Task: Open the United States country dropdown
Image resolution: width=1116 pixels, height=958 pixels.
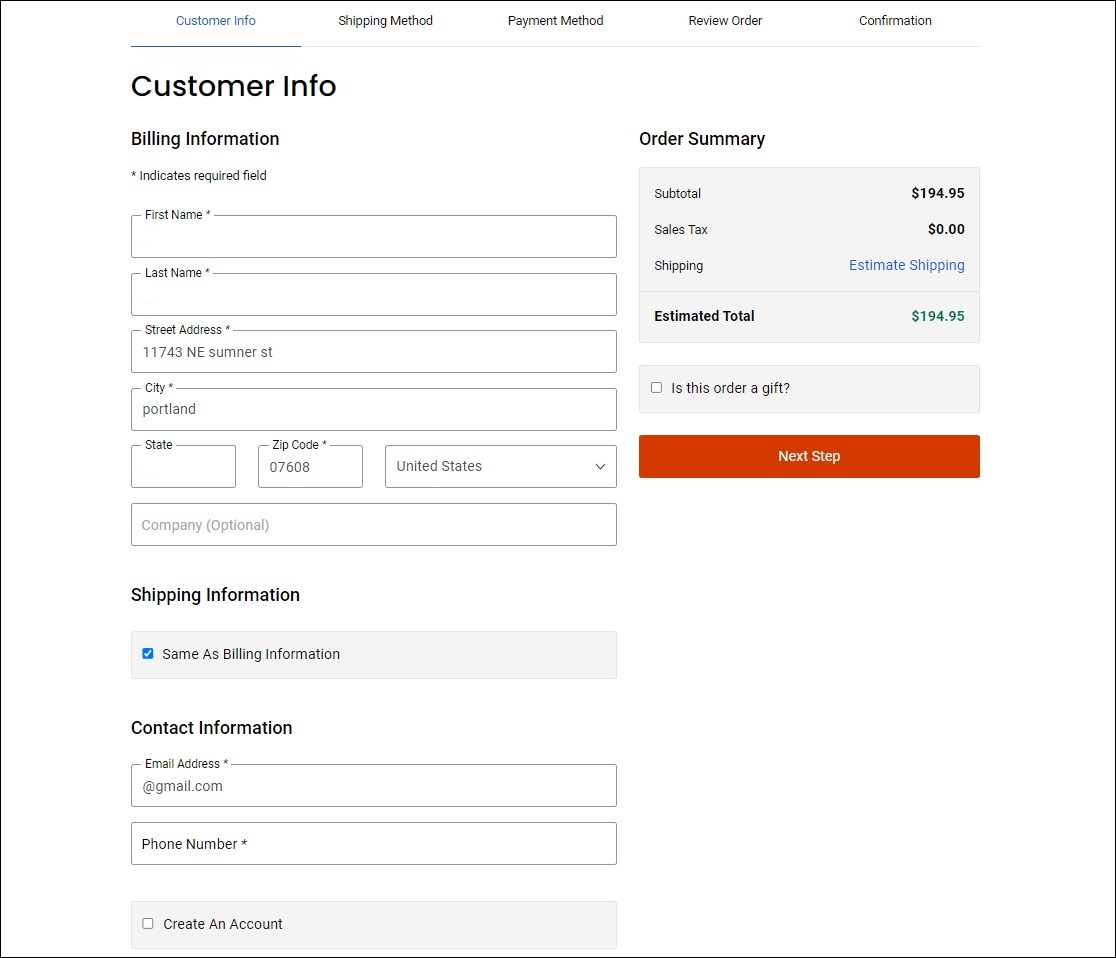Action: pyautogui.click(x=500, y=466)
